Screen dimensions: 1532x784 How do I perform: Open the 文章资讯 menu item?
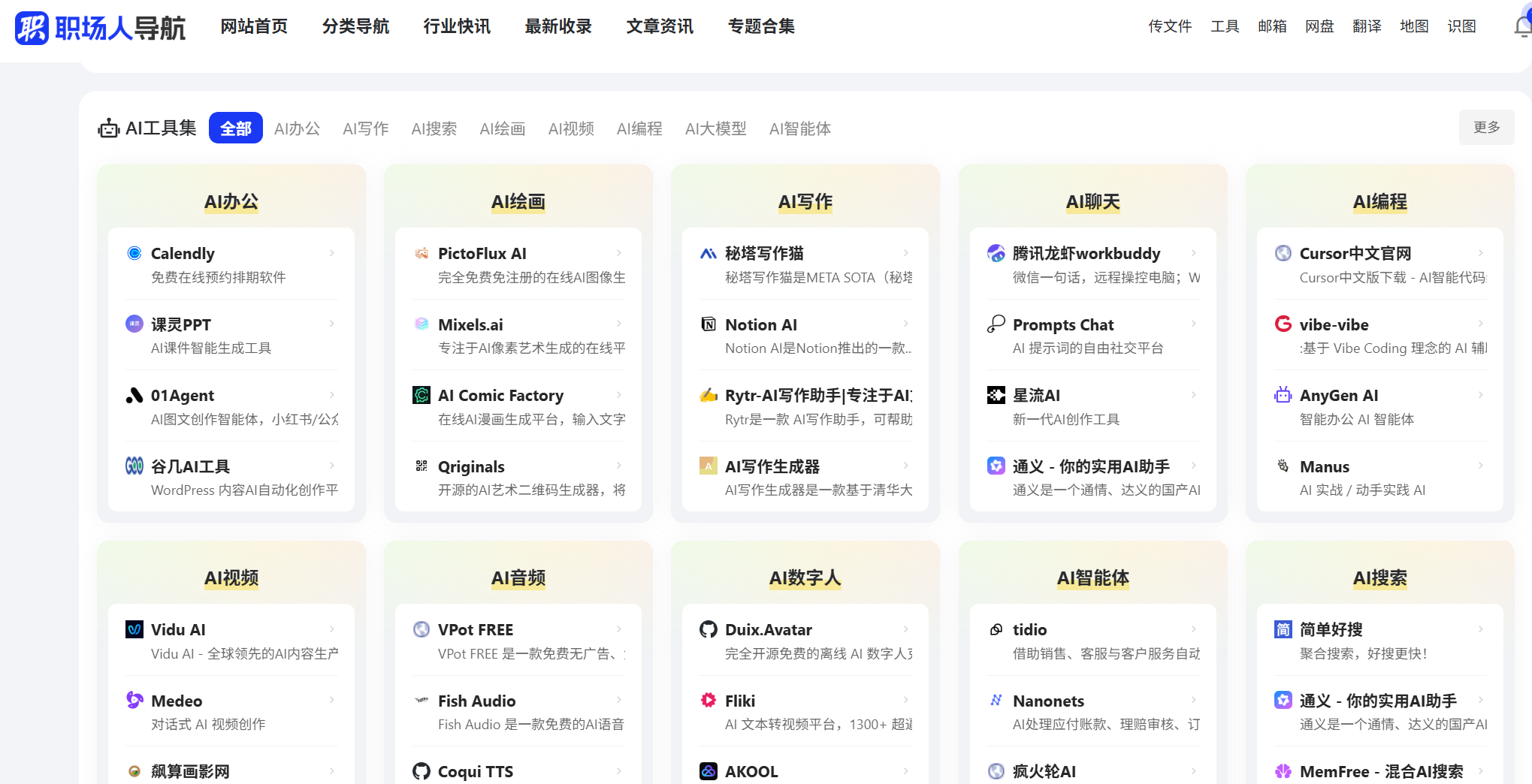coord(660,26)
